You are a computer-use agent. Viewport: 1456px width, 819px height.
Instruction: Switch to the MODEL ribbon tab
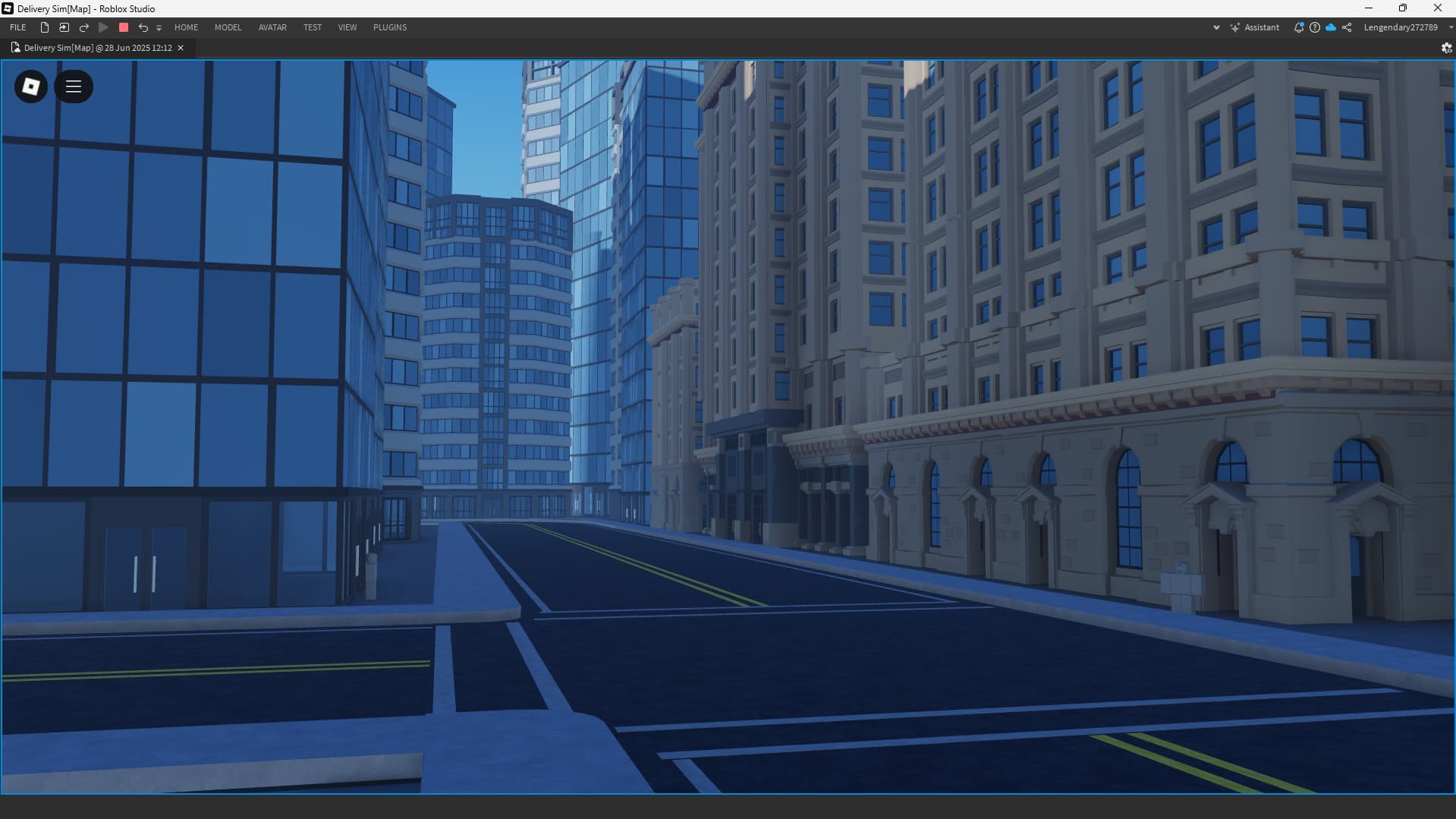[x=228, y=27]
